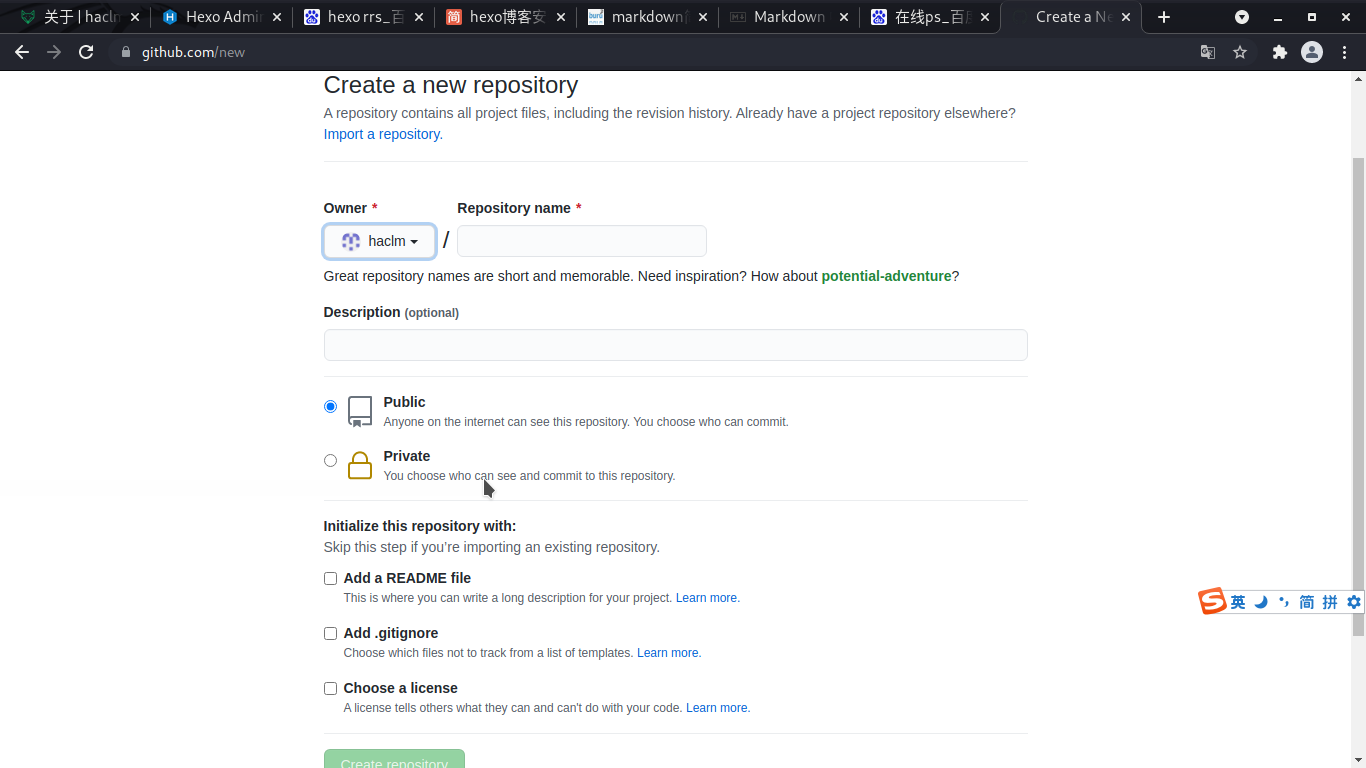
Task: Click the translate page icon
Action: 1208,52
